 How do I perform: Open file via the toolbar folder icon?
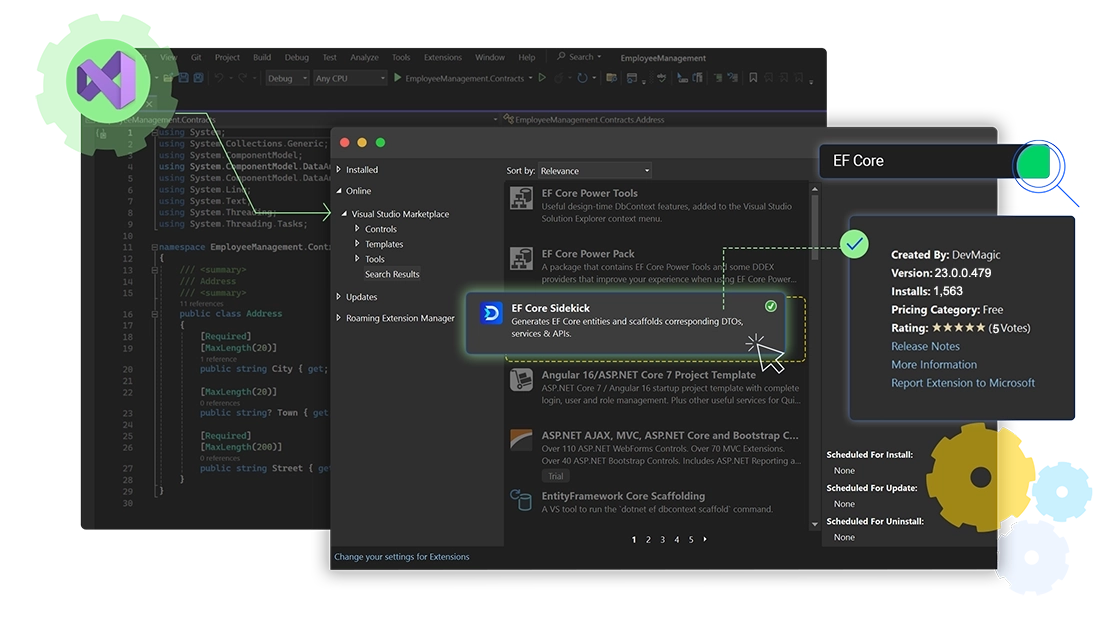tap(168, 78)
